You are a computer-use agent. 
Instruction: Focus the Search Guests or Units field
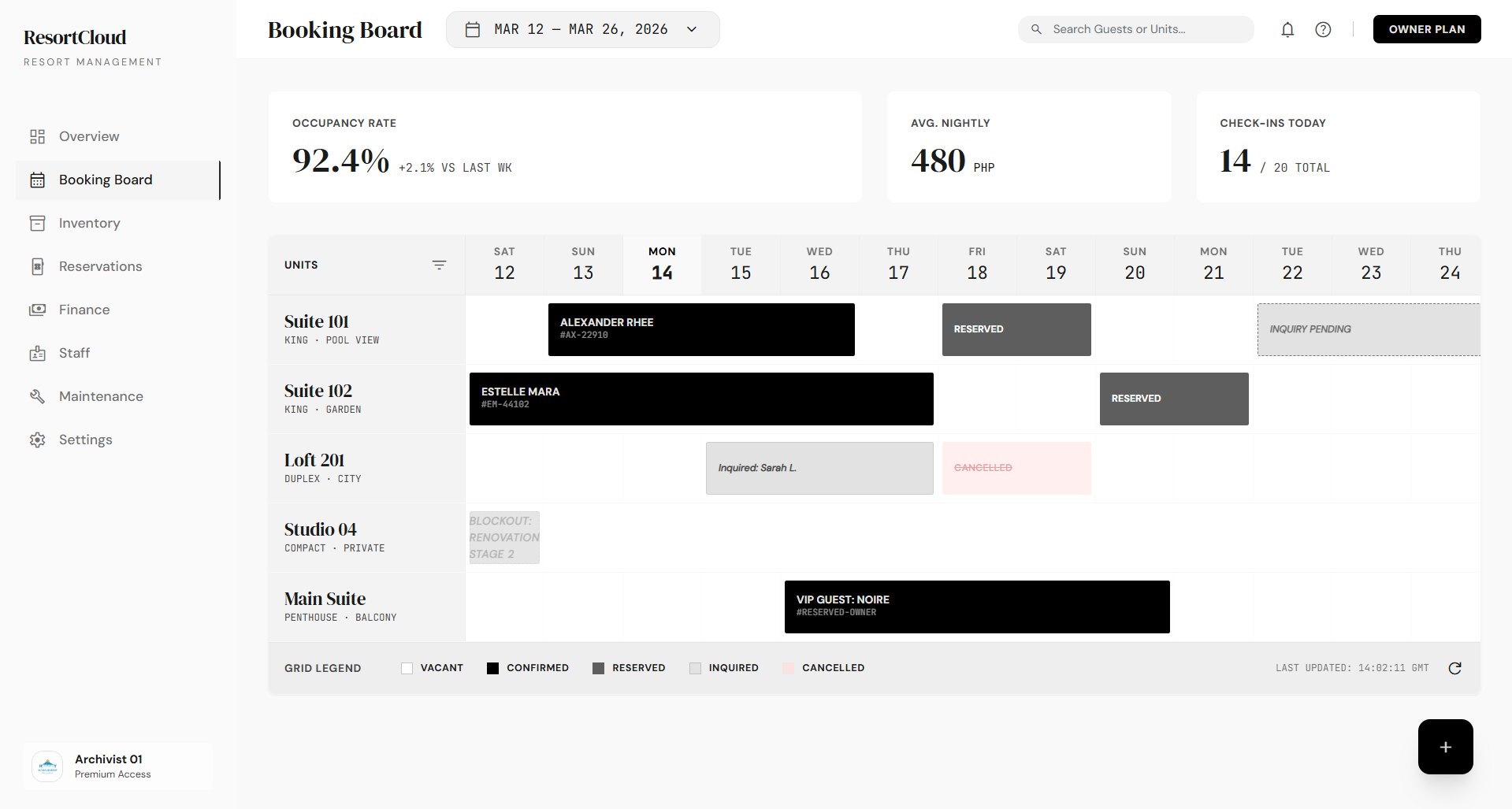coord(1142,29)
